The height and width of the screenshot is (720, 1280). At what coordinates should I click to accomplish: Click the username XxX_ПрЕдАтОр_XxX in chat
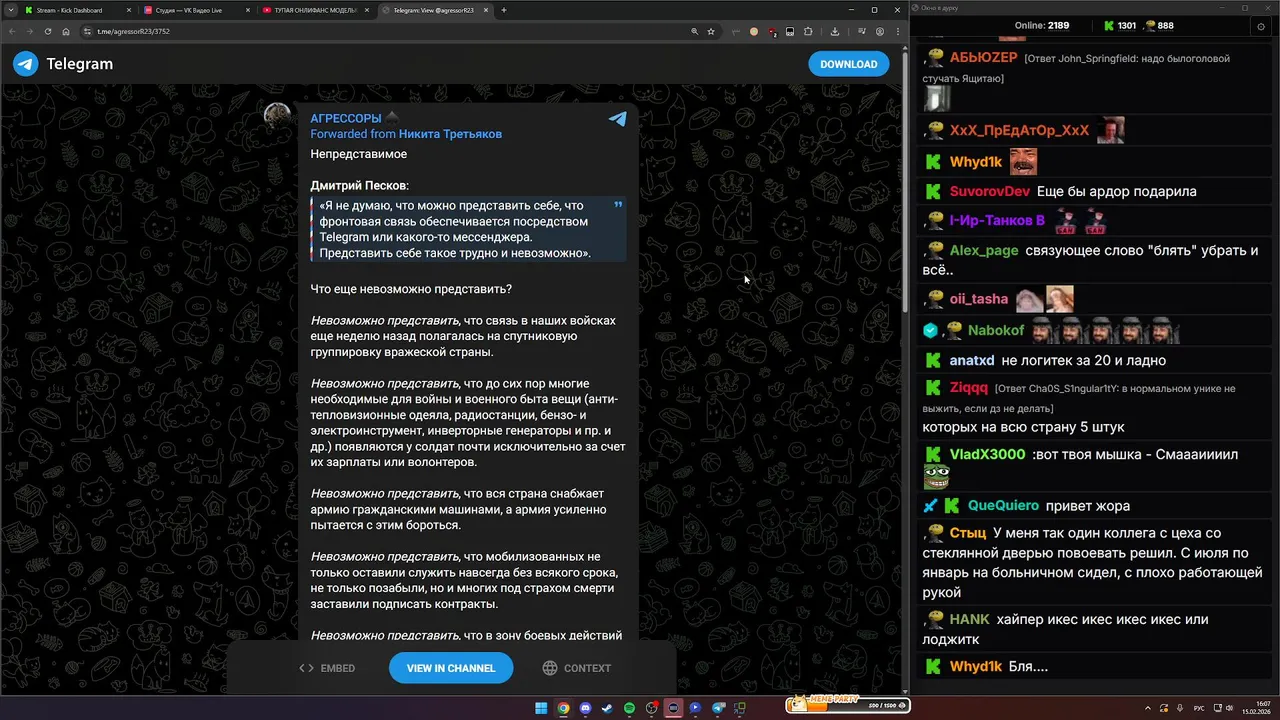click(x=1019, y=131)
